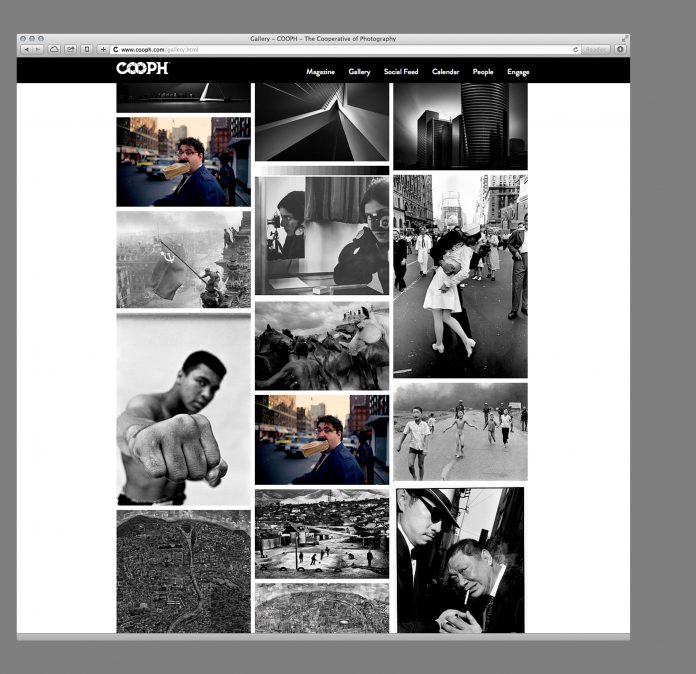Click the add bookmark plus button
Viewport: 696px width, 674px height.
pos(103,49)
